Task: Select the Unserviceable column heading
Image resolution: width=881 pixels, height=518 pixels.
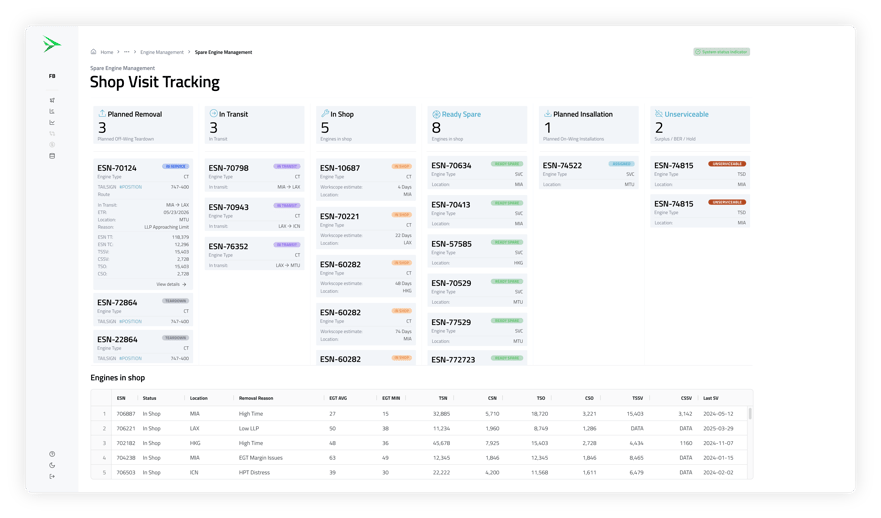Action: pos(687,114)
